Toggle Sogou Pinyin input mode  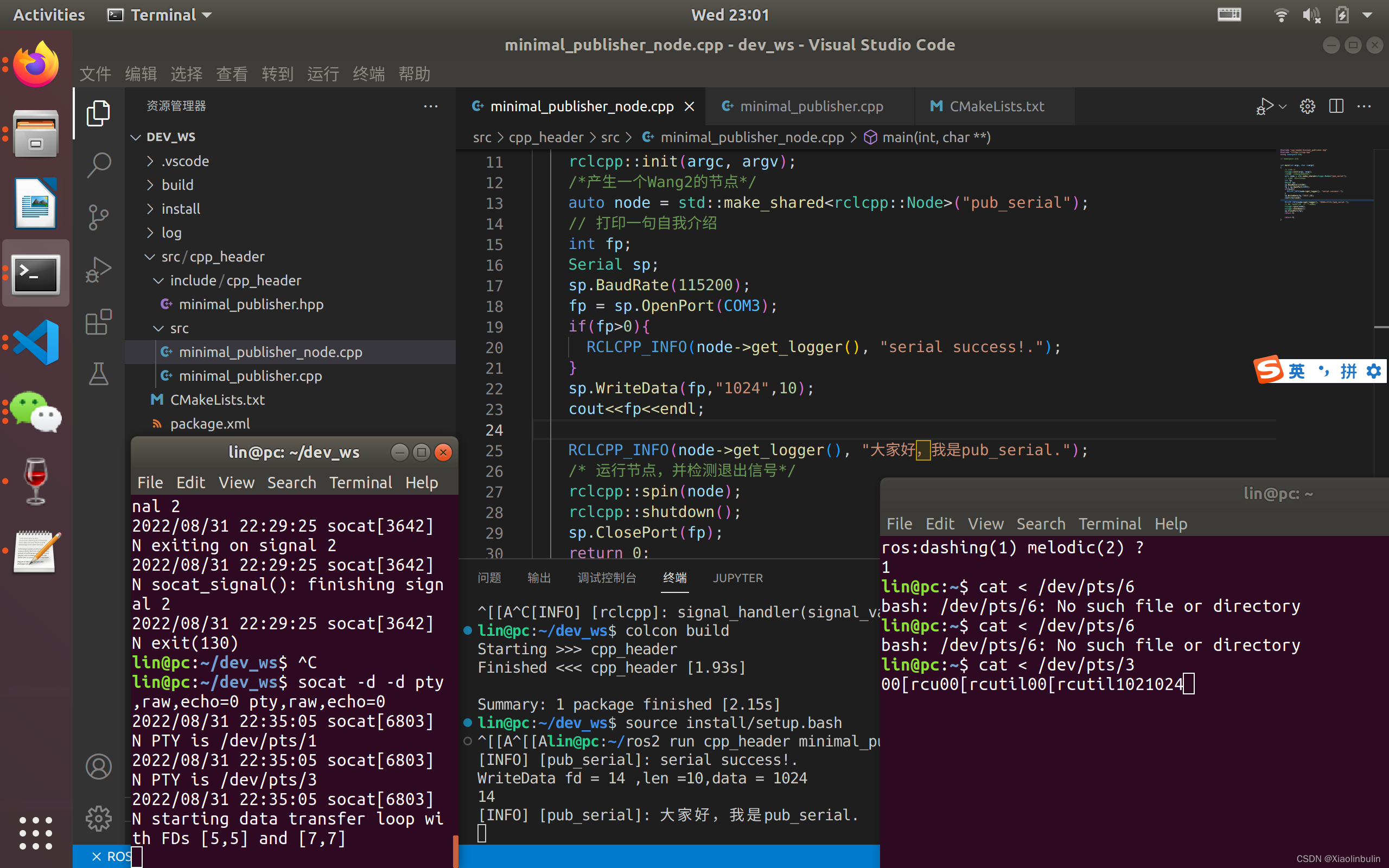pos(1349,372)
